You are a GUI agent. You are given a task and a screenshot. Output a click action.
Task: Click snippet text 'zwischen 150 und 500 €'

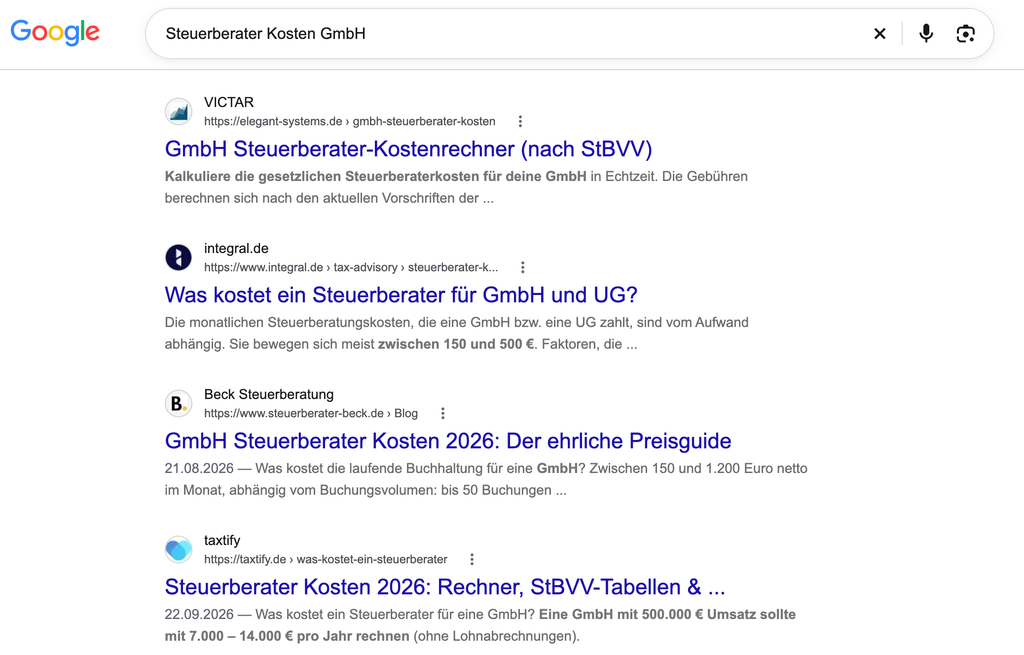pyautogui.click(x=456, y=344)
